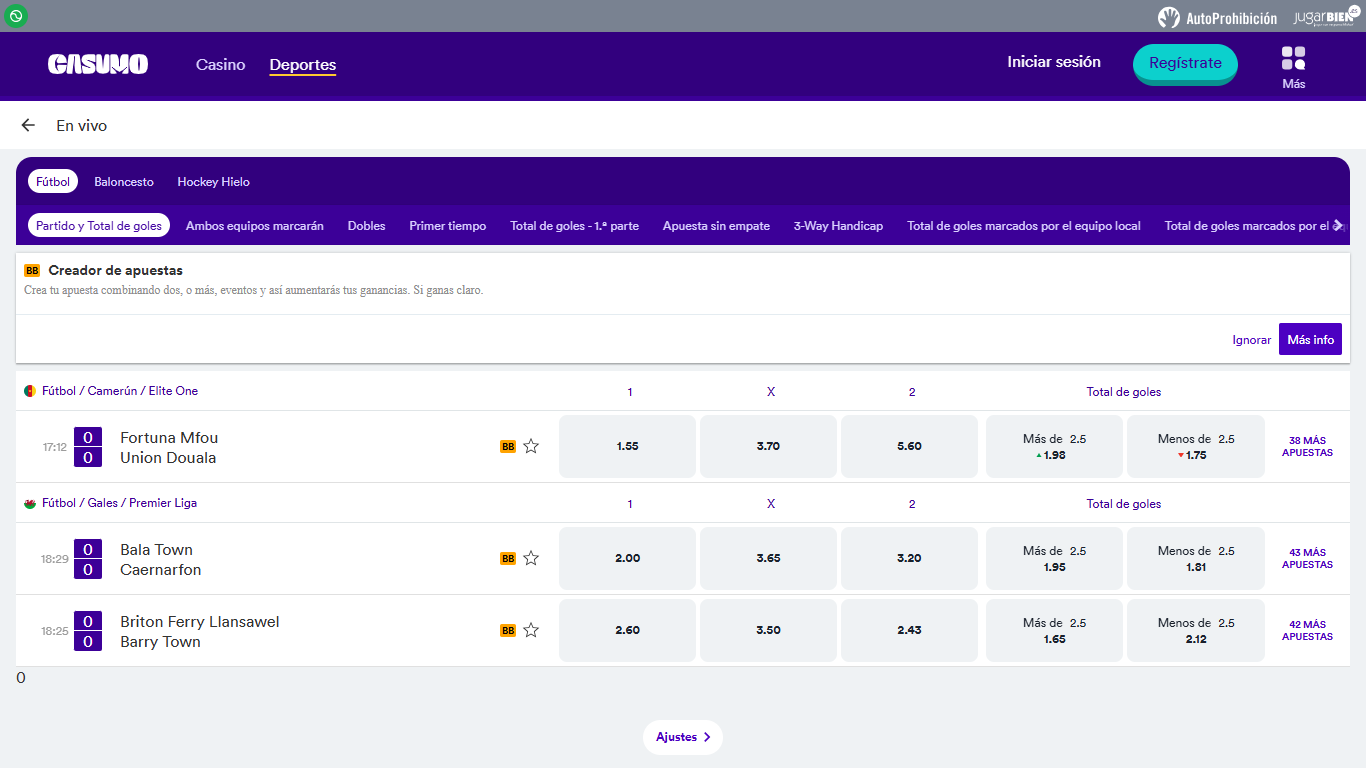Screen dimensions: 1366x768
Task: Select Menos de 2.5 at 1.75
Action: point(1196,446)
